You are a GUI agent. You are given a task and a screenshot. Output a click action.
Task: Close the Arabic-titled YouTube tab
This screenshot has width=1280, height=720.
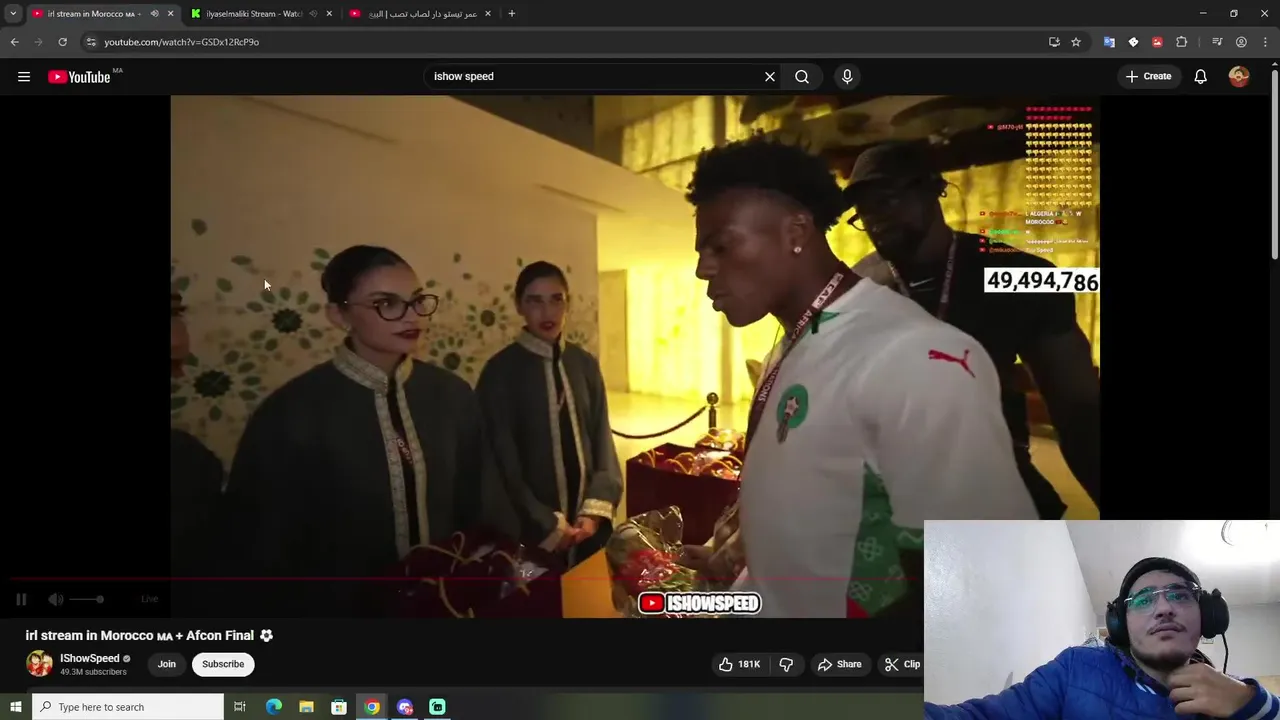coord(488,14)
